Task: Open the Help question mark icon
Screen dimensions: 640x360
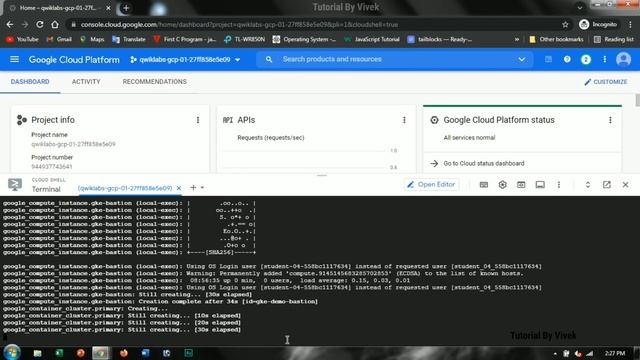Action: coord(567,60)
